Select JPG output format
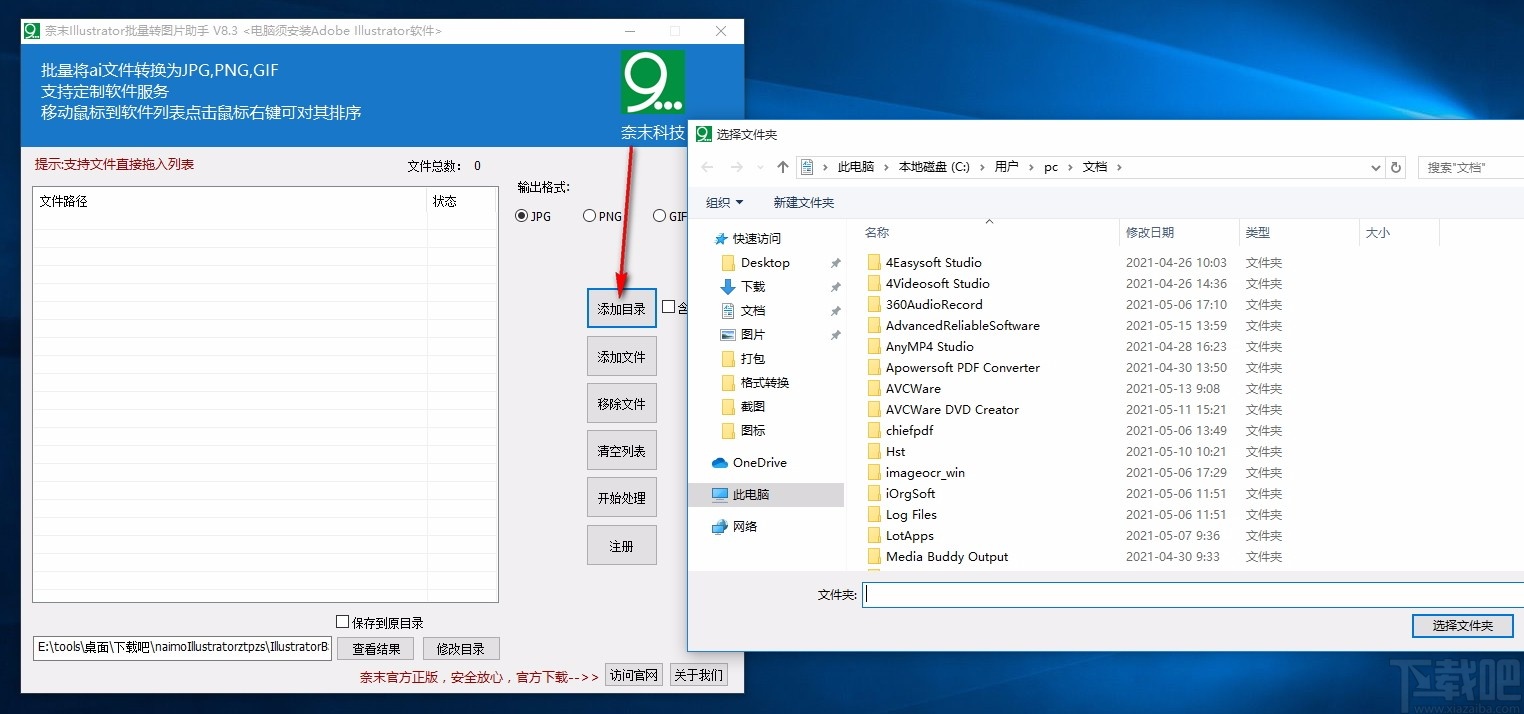This screenshot has width=1524, height=714. (x=522, y=216)
